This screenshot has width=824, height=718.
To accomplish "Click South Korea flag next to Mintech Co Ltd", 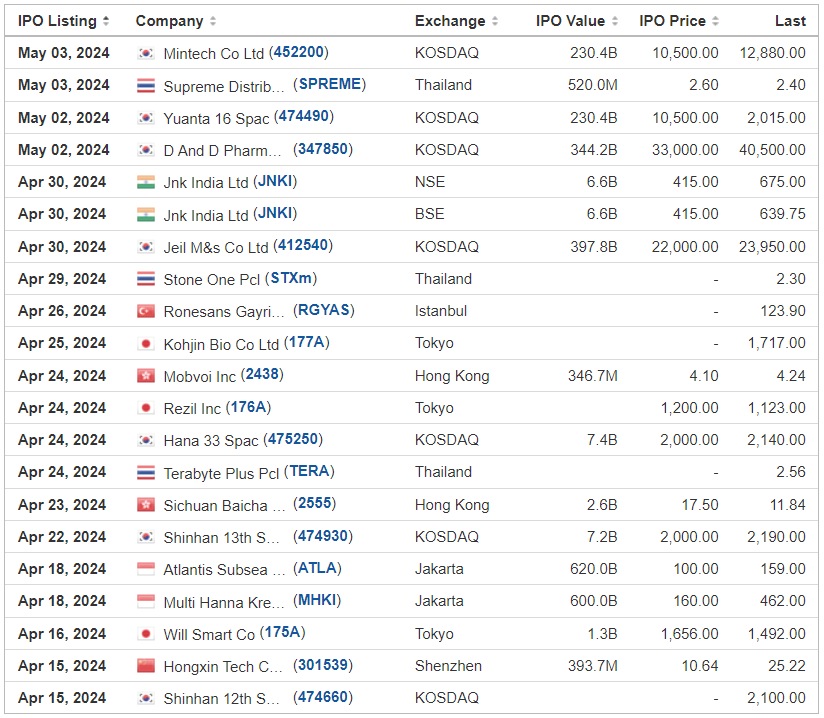I will click(x=146, y=53).
